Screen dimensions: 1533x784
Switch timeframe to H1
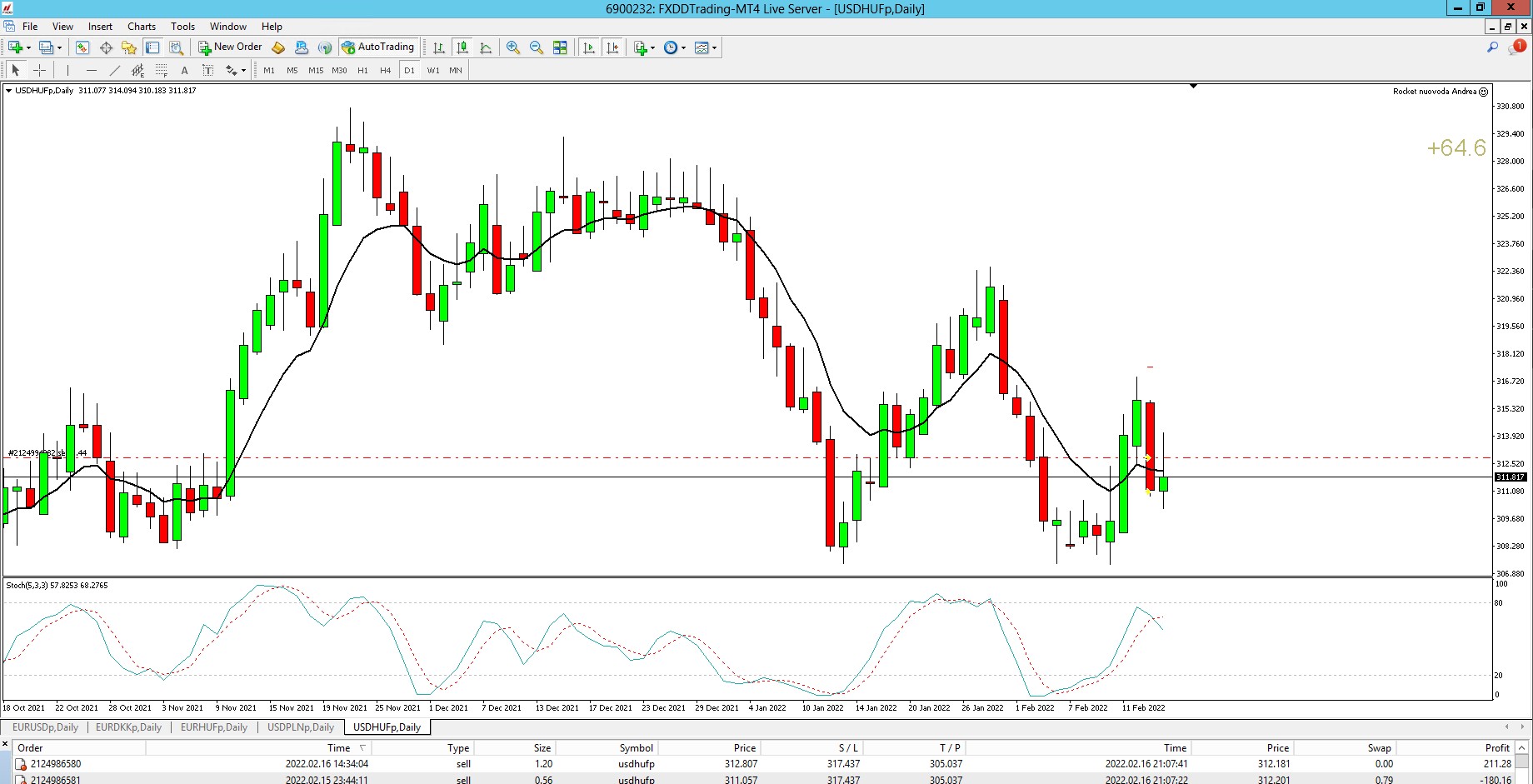point(362,70)
